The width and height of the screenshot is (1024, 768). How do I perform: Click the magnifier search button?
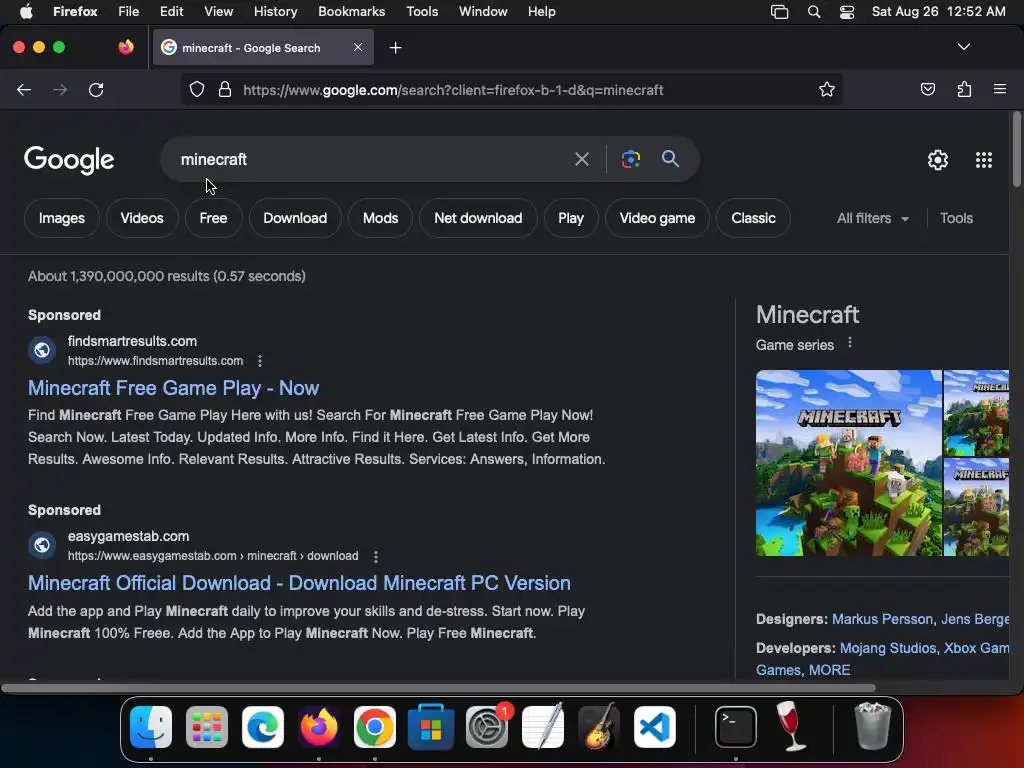point(670,159)
